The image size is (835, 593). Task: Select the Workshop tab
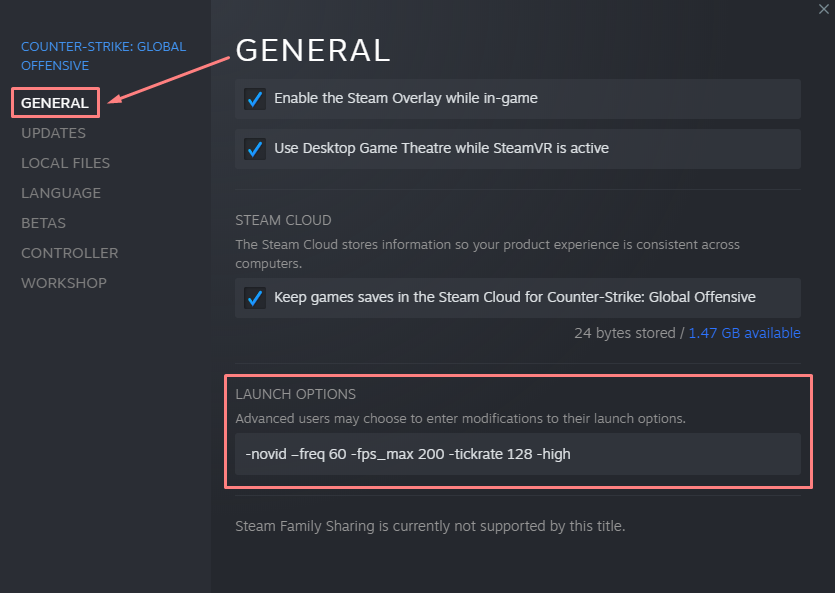[63, 283]
